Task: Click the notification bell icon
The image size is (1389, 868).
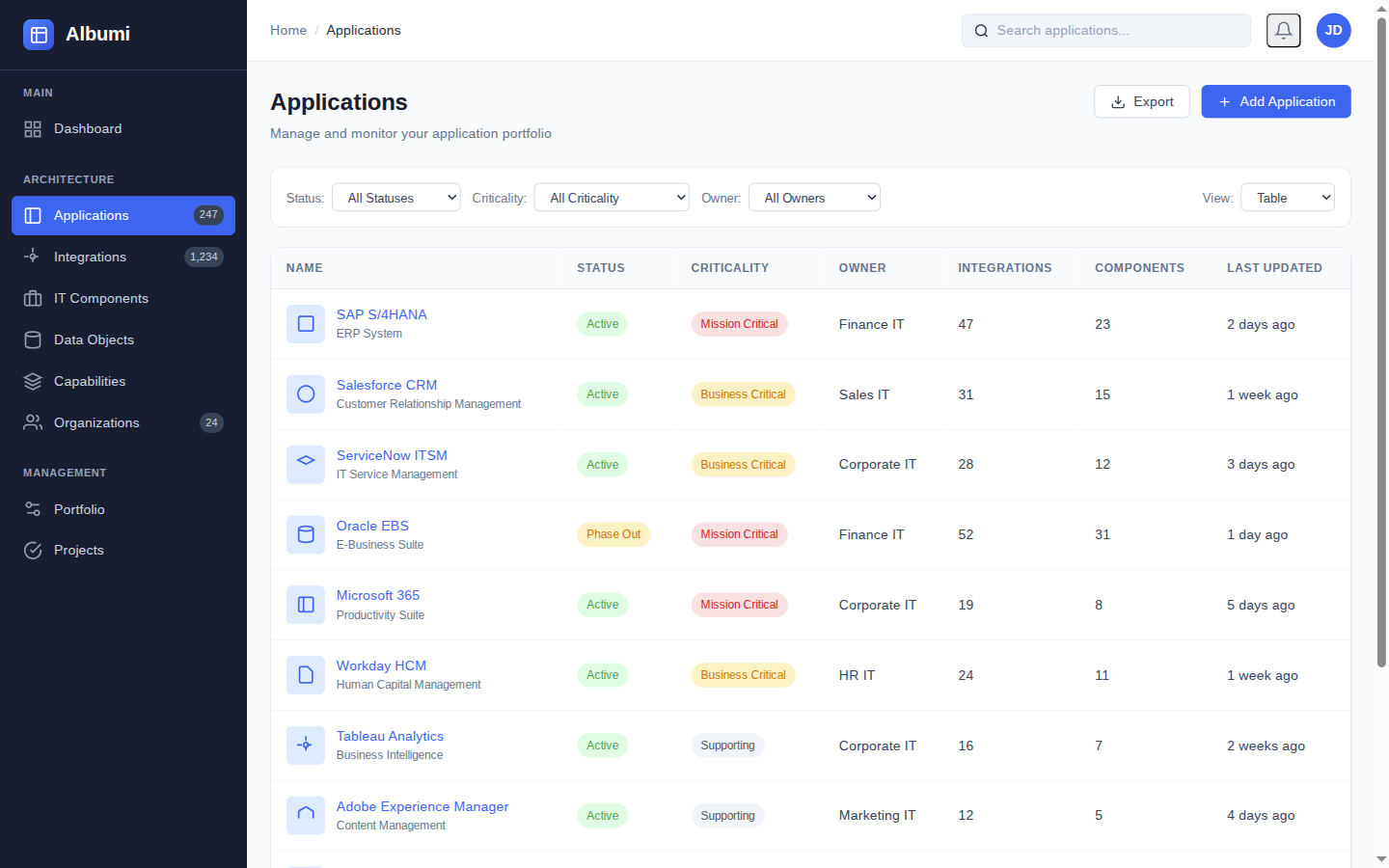Action: [x=1283, y=30]
